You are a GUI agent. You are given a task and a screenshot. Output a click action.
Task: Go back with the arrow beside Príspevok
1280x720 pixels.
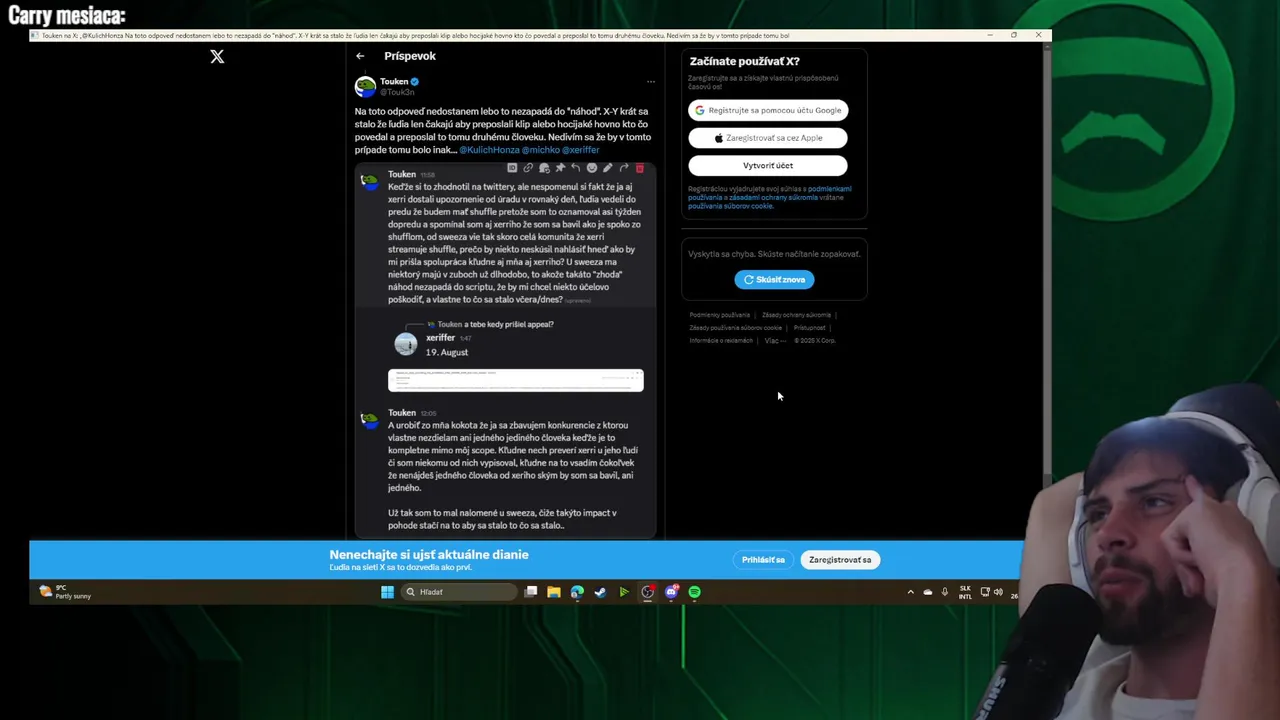coord(360,56)
